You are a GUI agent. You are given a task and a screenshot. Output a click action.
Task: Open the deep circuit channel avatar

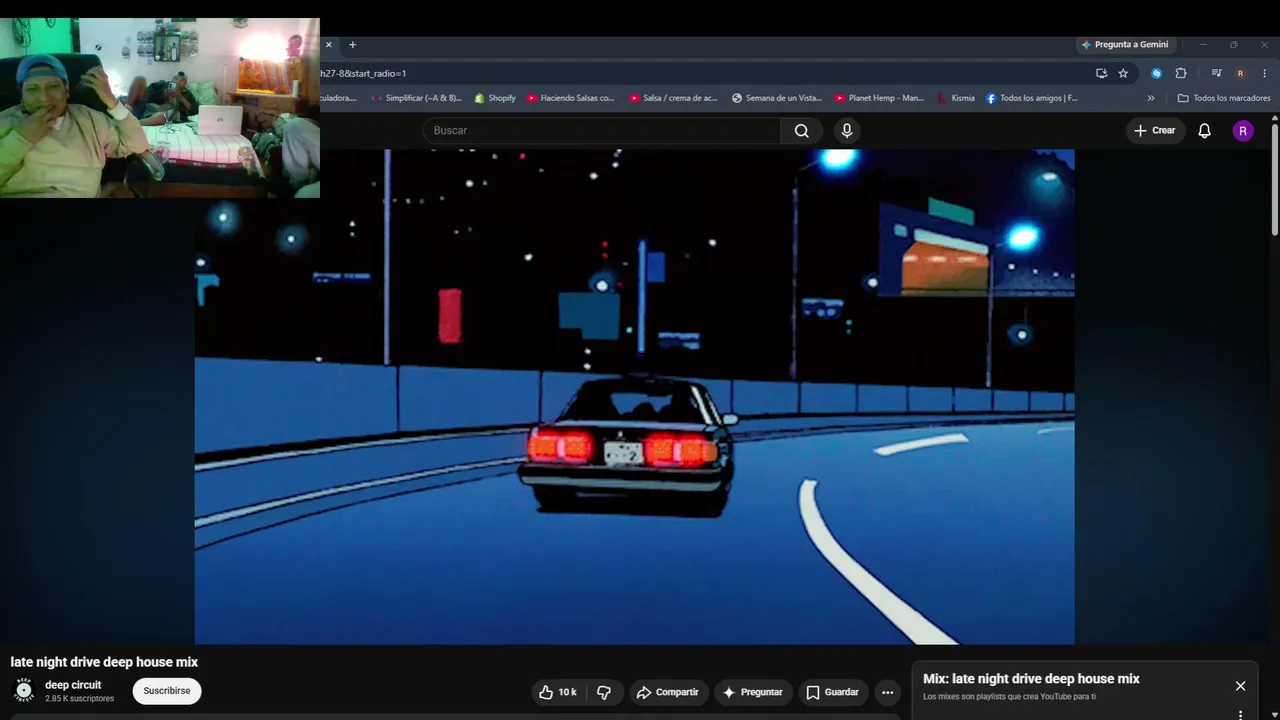click(x=24, y=691)
